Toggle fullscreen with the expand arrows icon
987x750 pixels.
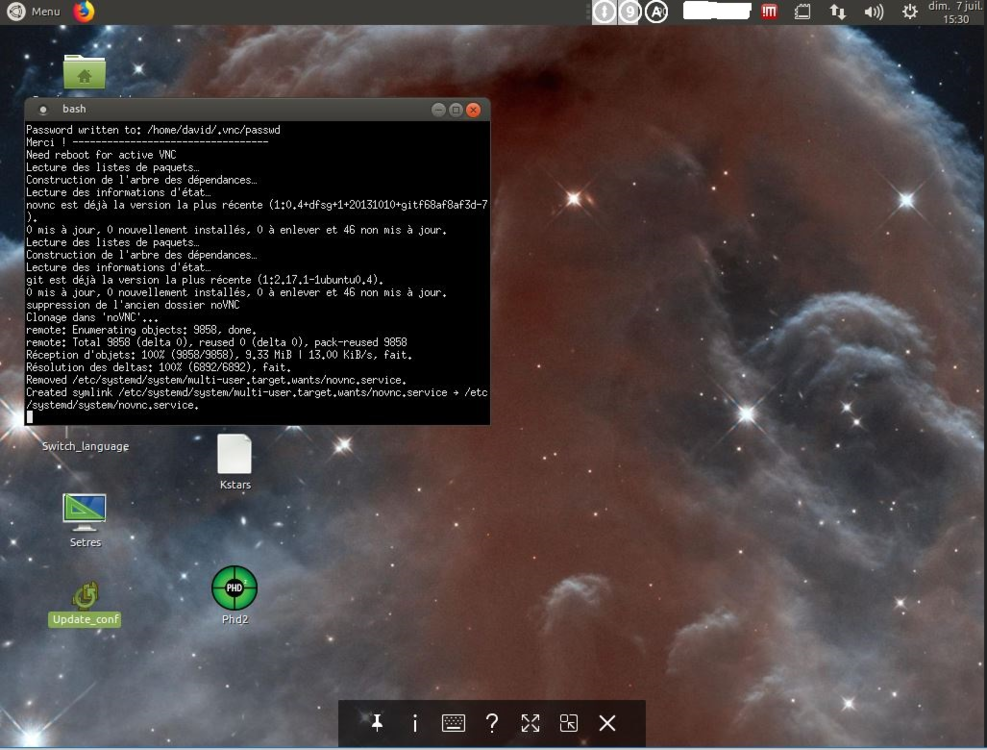[x=531, y=723]
